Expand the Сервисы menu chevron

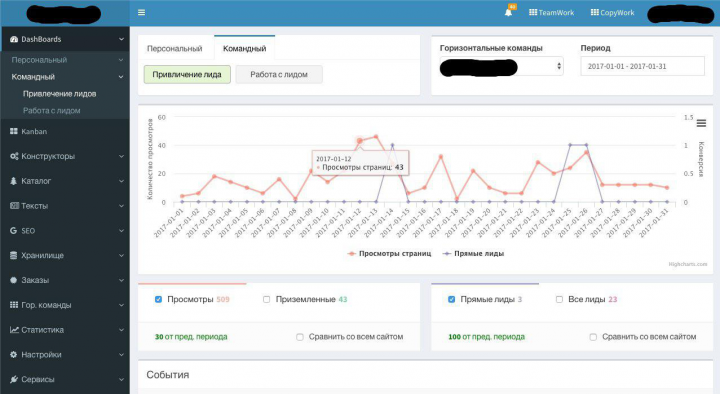pos(121,379)
